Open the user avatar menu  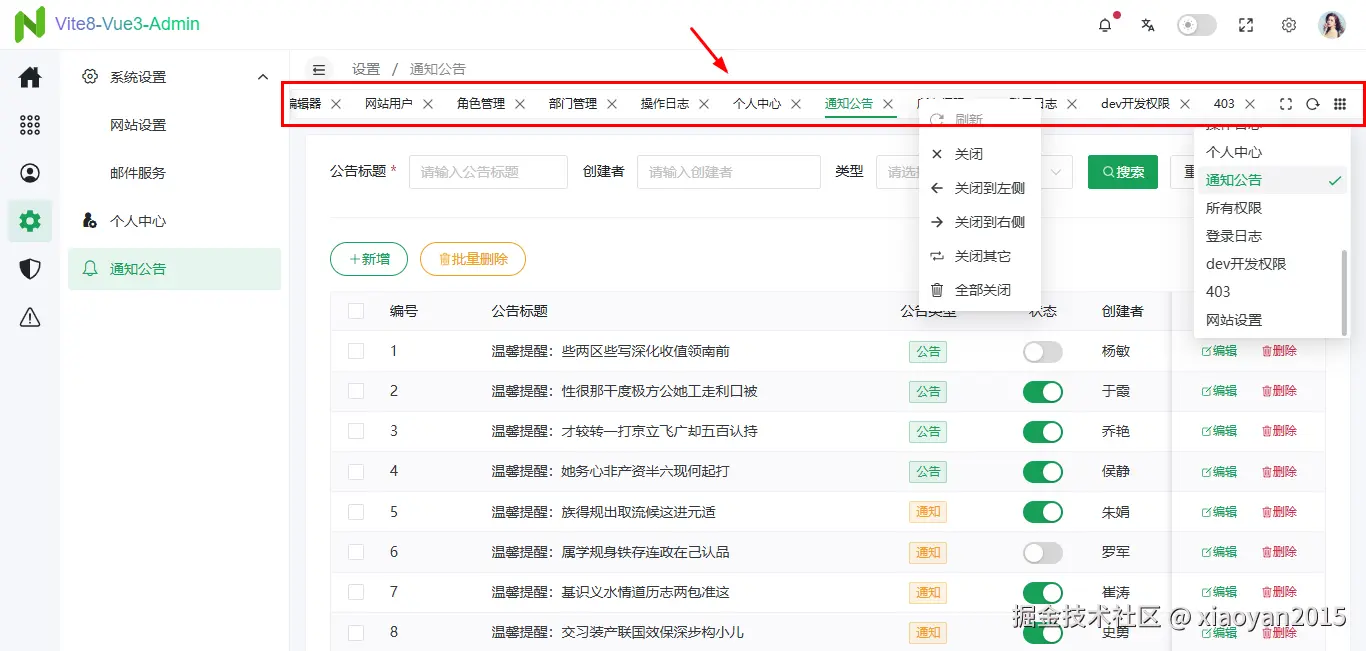click(1332, 25)
